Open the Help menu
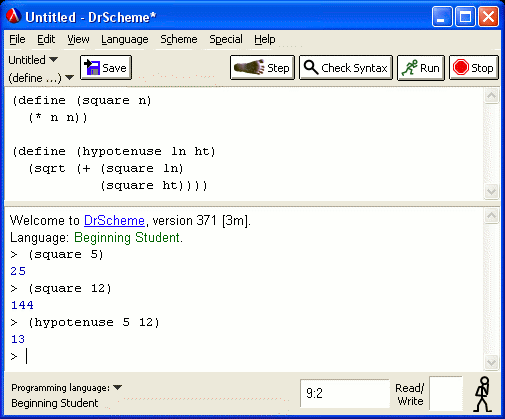 click(x=265, y=39)
